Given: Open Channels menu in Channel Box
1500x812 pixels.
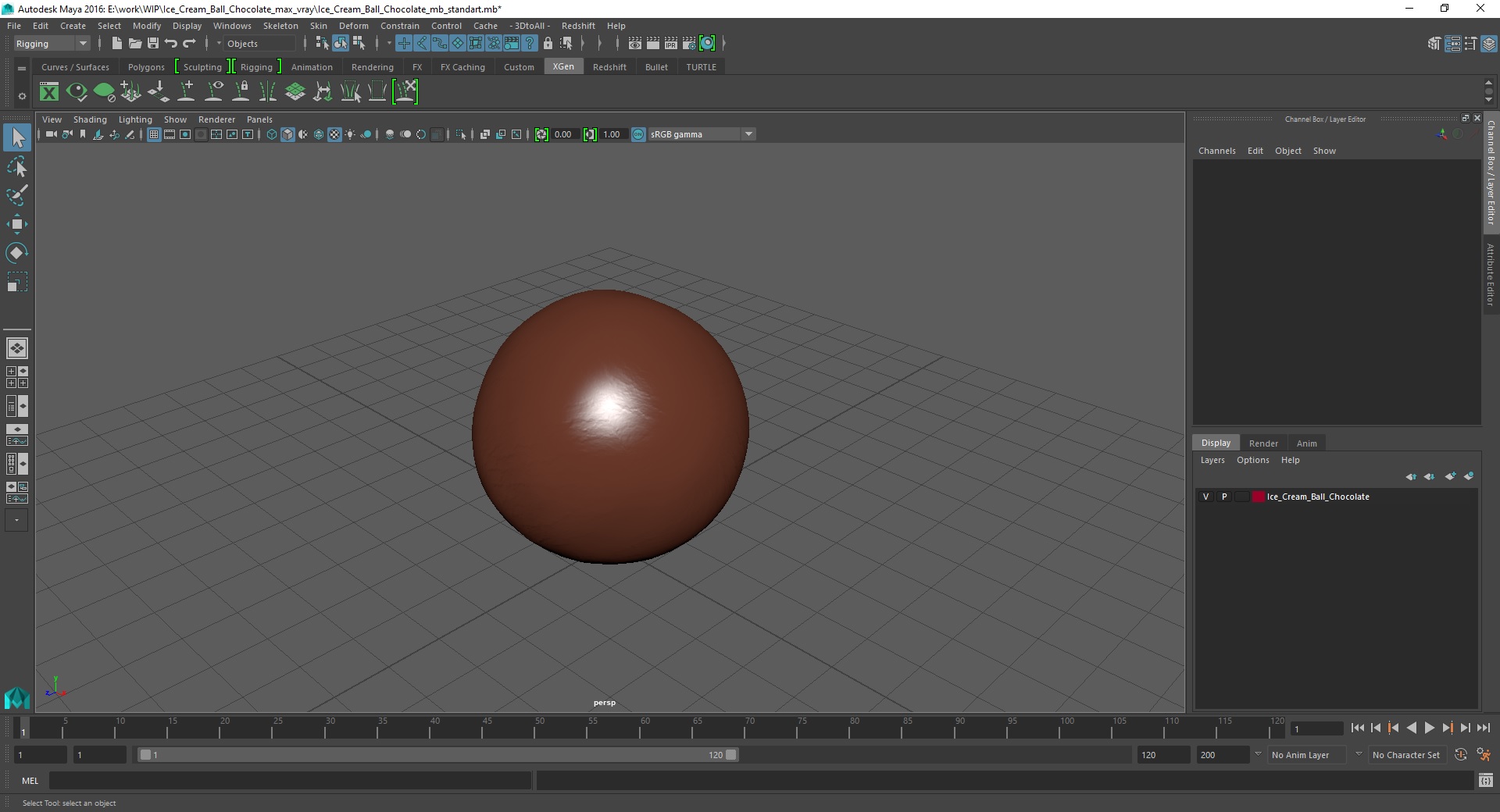Looking at the screenshot, I should pyautogui.click(x=1216, y=151).
